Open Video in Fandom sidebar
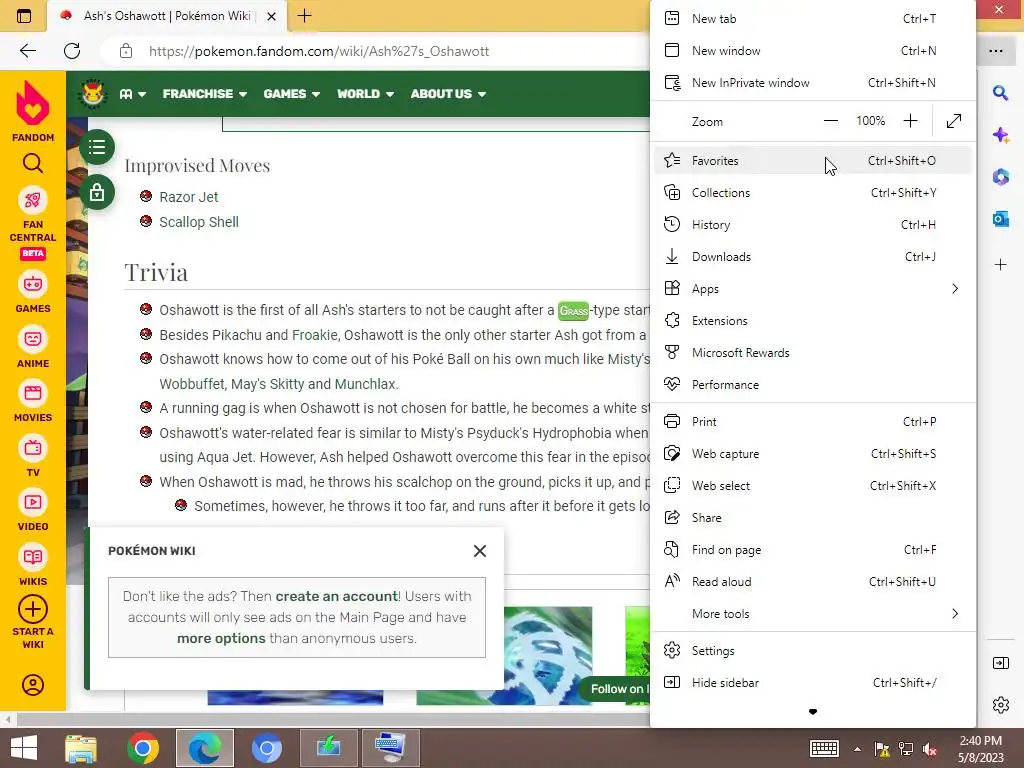 coord(33,511)
